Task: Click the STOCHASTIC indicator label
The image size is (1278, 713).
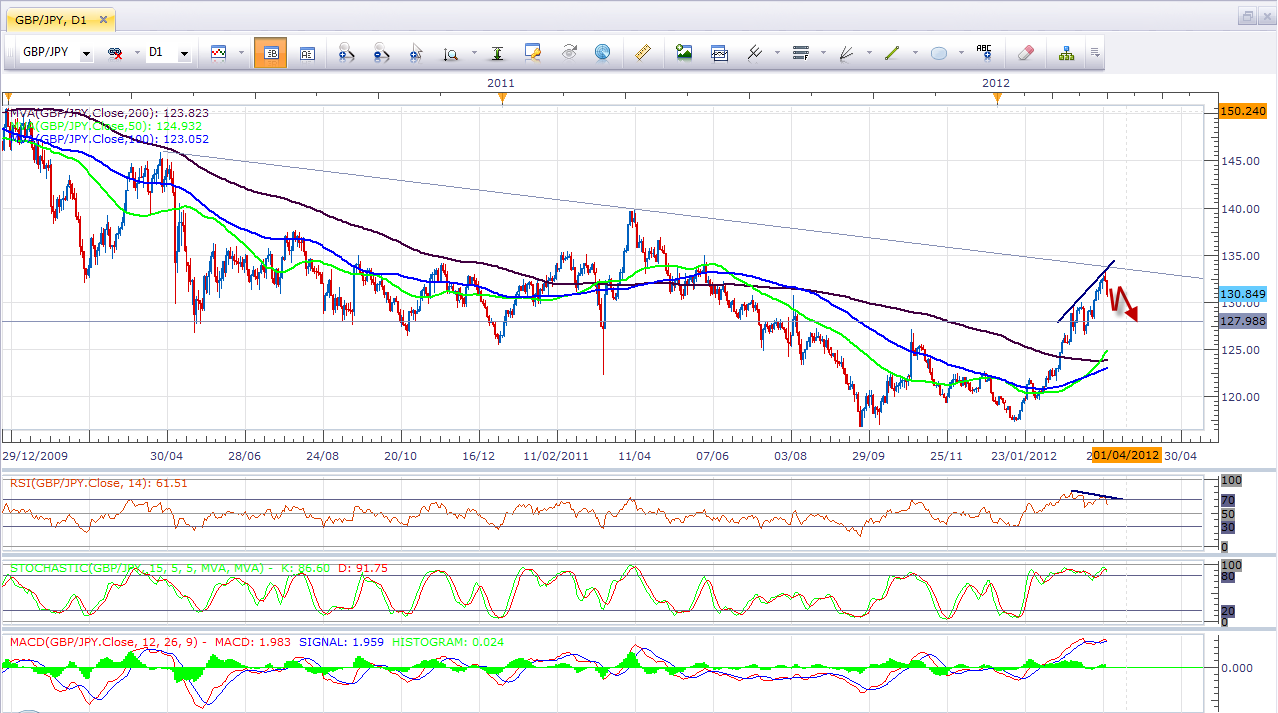Action: [198, 568]
